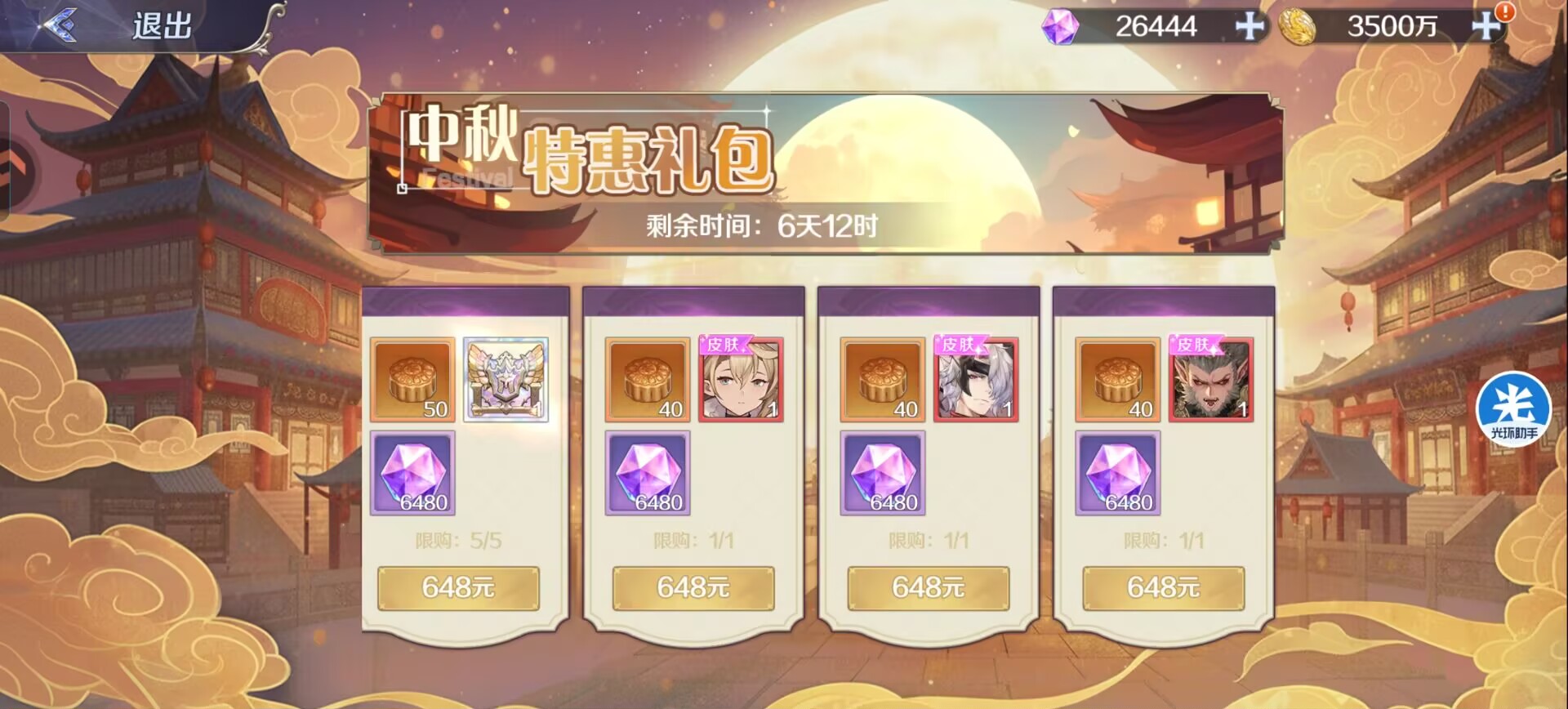Open the 中秋特惠礼包 event banner

pos(825,173)
